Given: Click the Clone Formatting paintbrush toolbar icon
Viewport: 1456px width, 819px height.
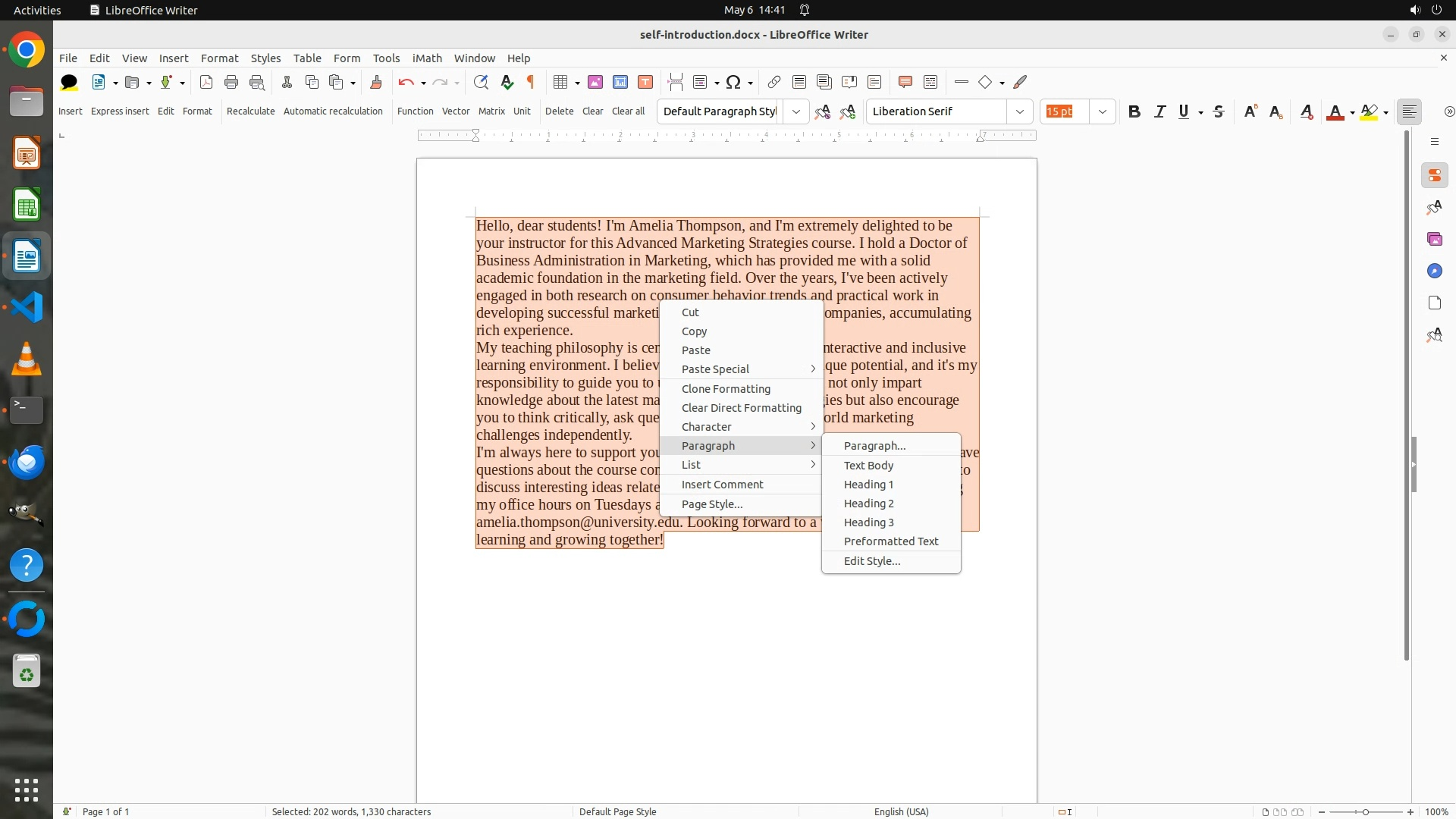Looking at the screenshot, I should click(376, 82).
